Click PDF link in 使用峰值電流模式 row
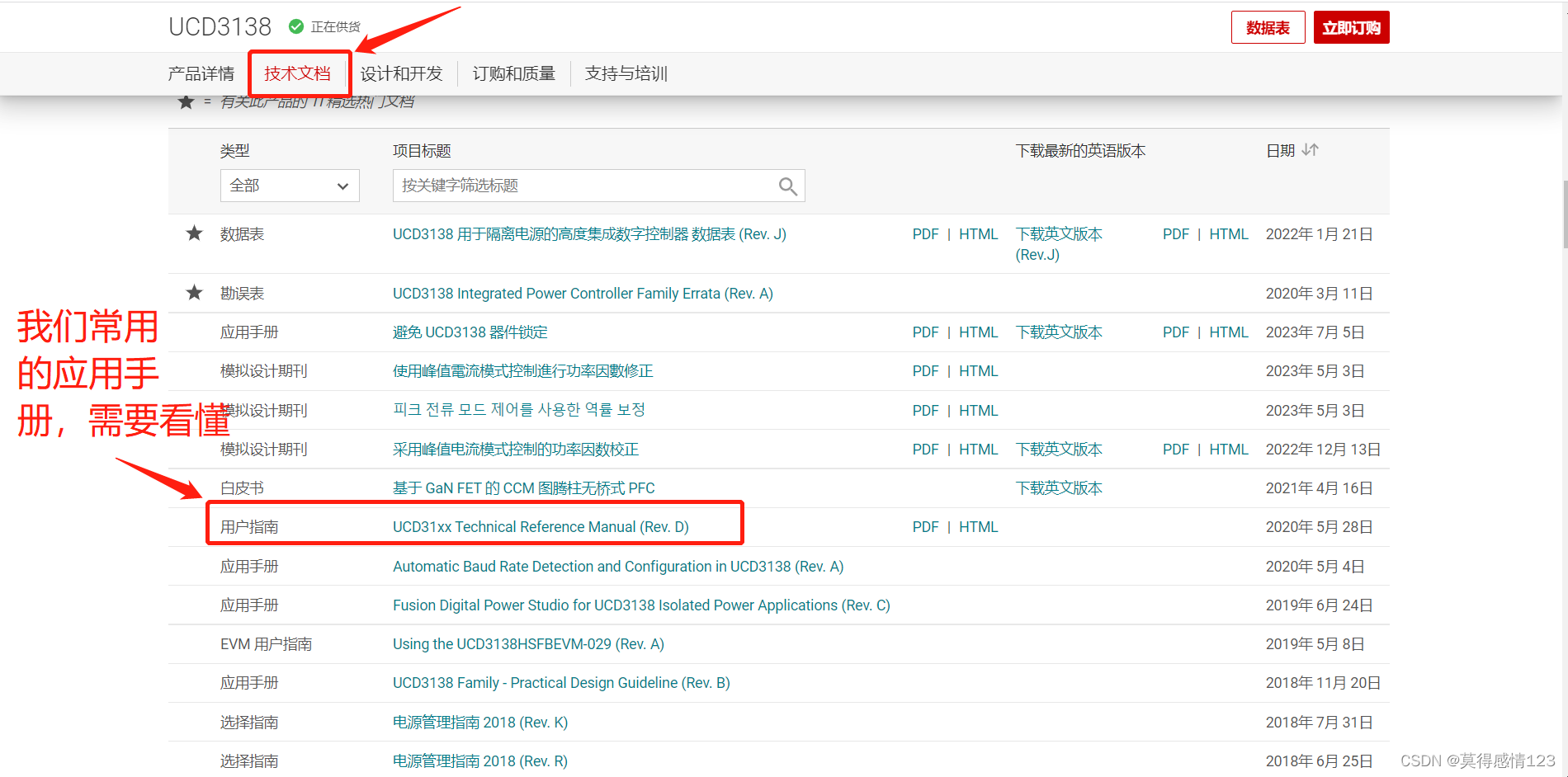This screenshot has height=777, width=1568. point(925,371)
